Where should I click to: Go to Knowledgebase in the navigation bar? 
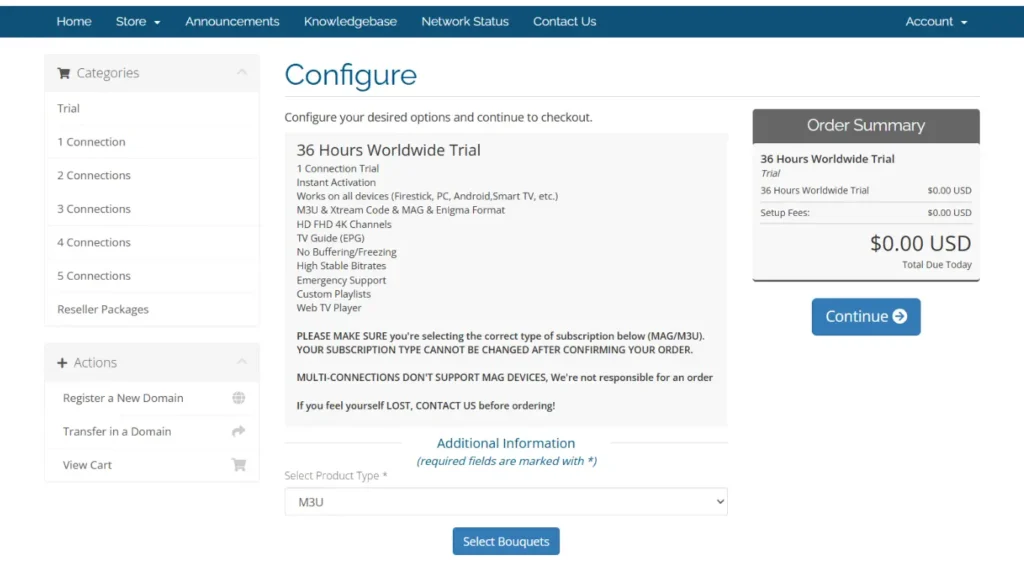[x=350, y=22]
